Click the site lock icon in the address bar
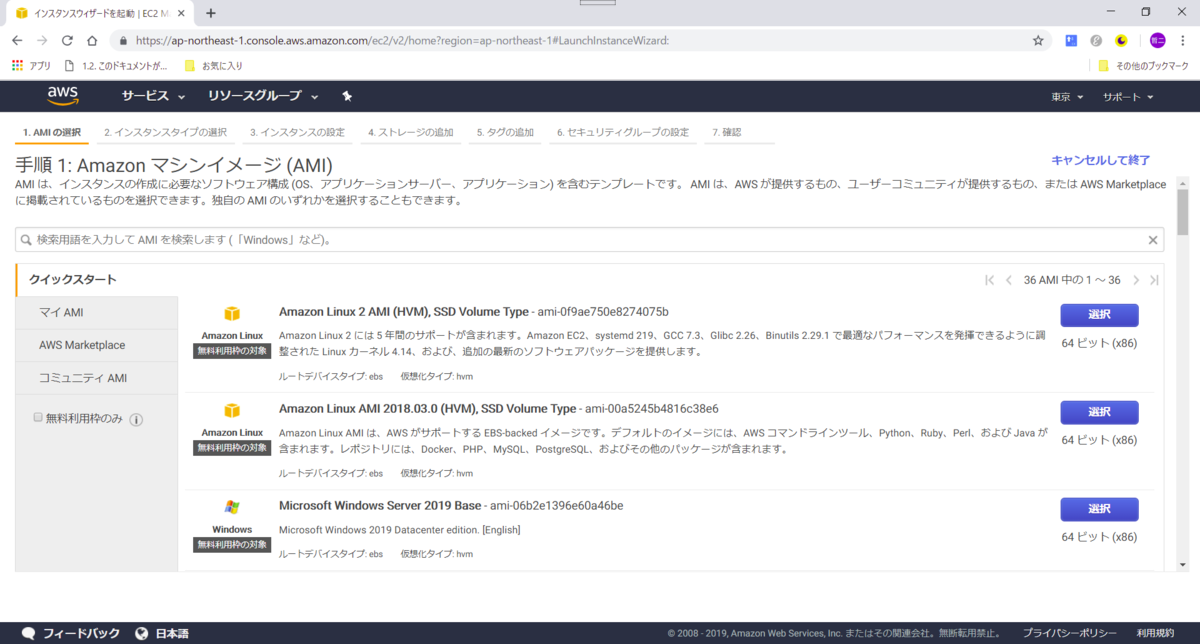This screenshot has height=644, width=1200. [123, 41]
